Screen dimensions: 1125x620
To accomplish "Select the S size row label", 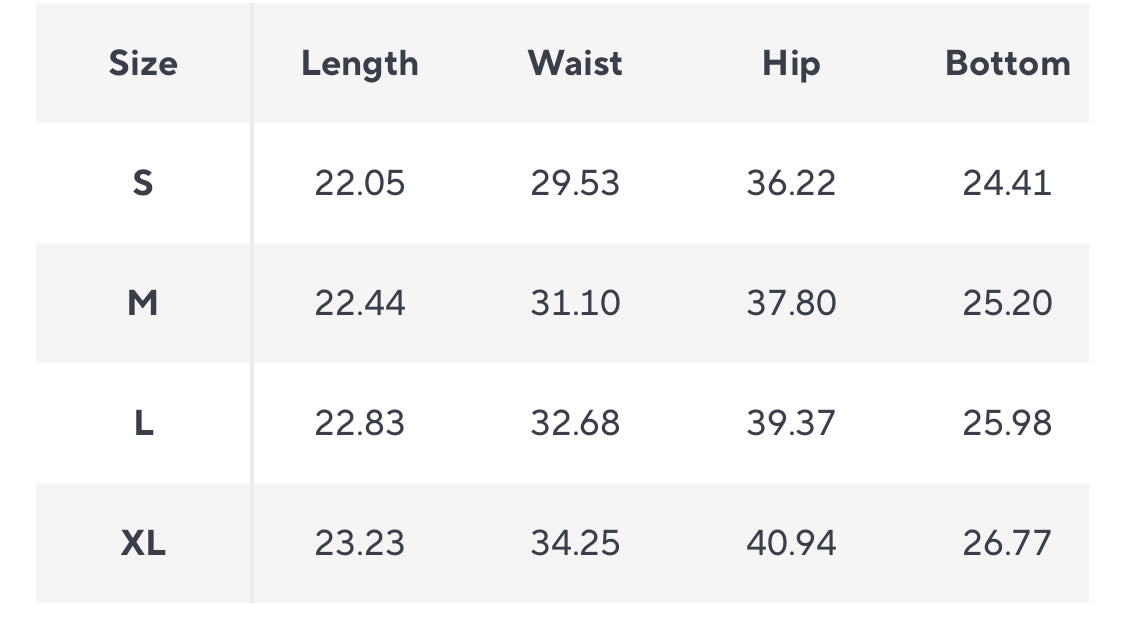I will [143, 183].
